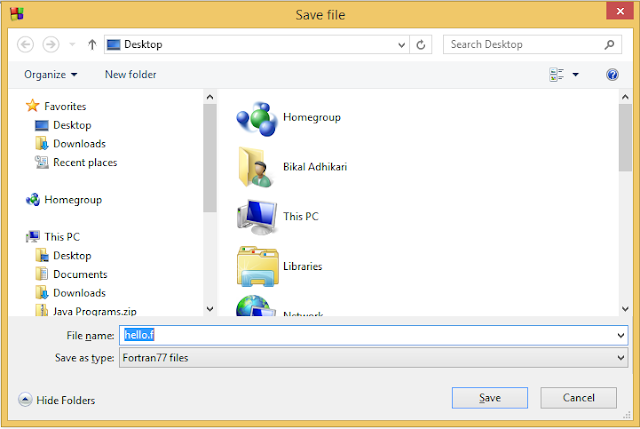Collapse with Hide Folders
The image size is (640, 429).
(57, 400)
